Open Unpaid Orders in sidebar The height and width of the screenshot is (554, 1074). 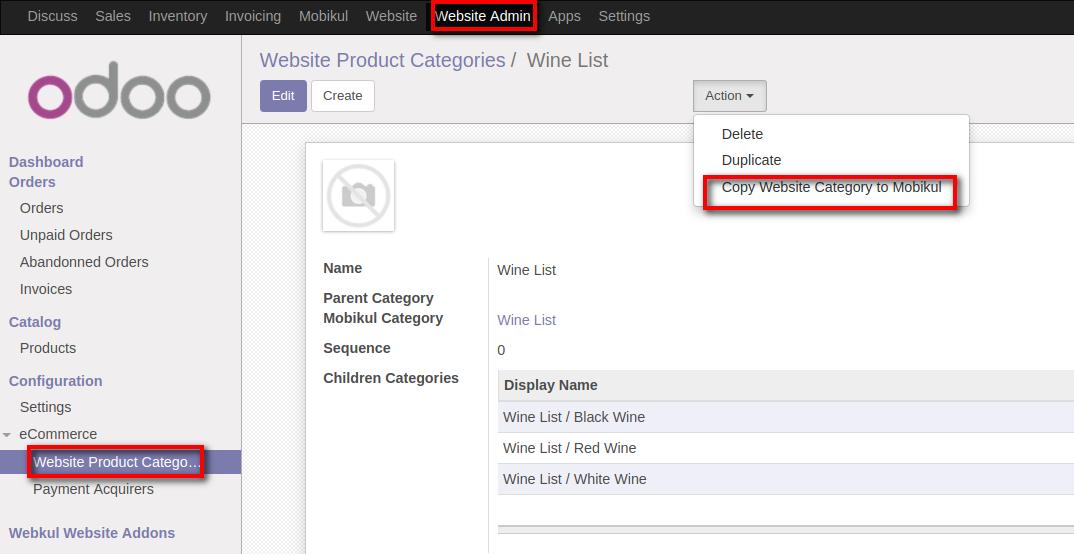point(66,235)
